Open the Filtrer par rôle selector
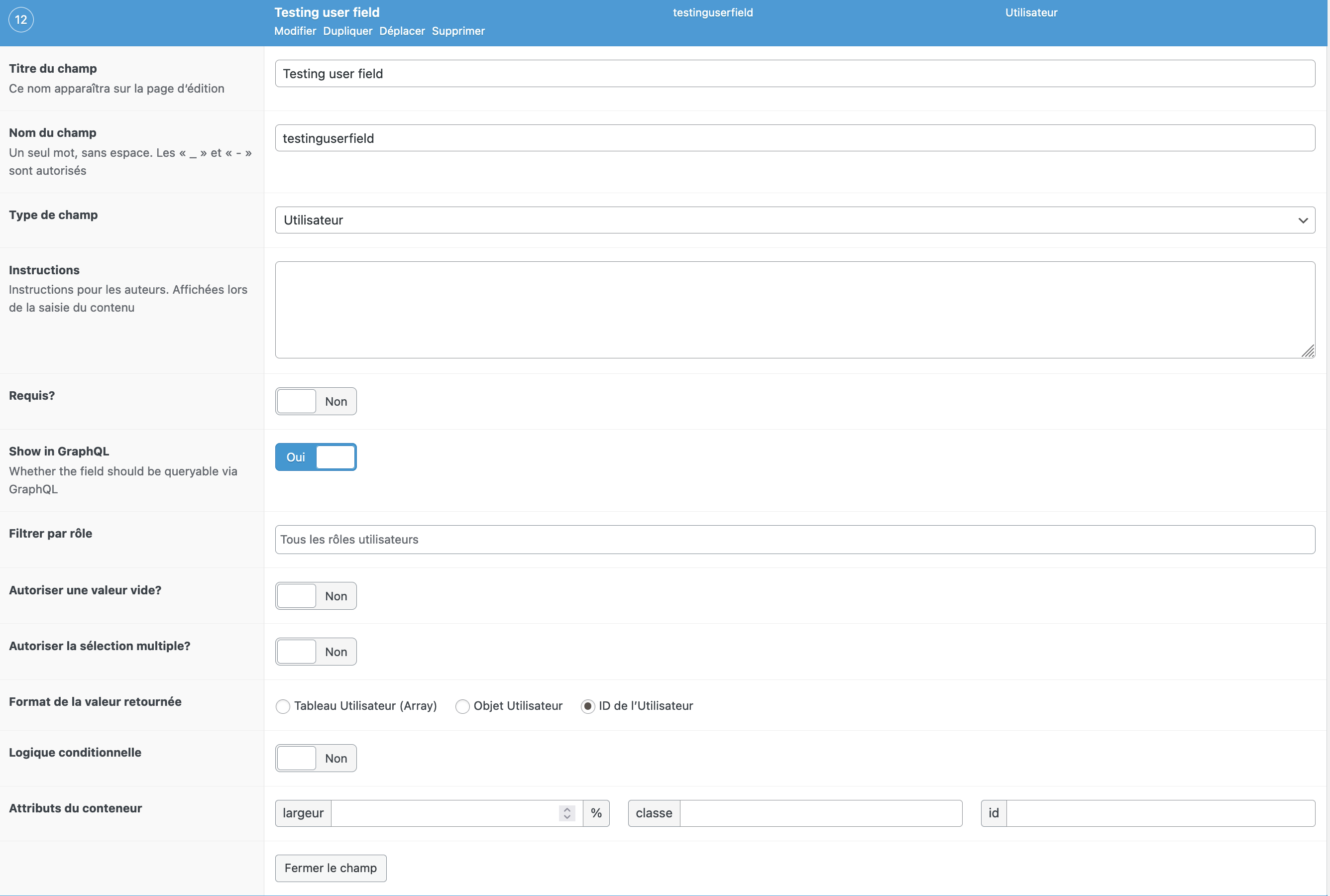The height and width of the screenshot is (896, 1330). (794, 540)
